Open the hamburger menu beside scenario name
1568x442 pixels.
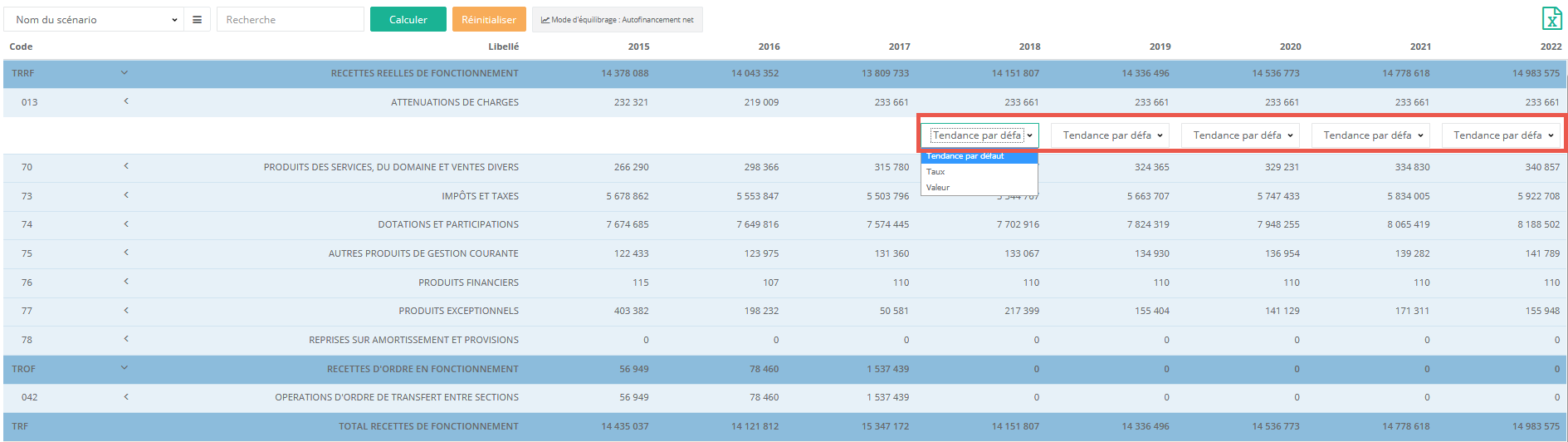pyautogui.click(x=197, y=19)
